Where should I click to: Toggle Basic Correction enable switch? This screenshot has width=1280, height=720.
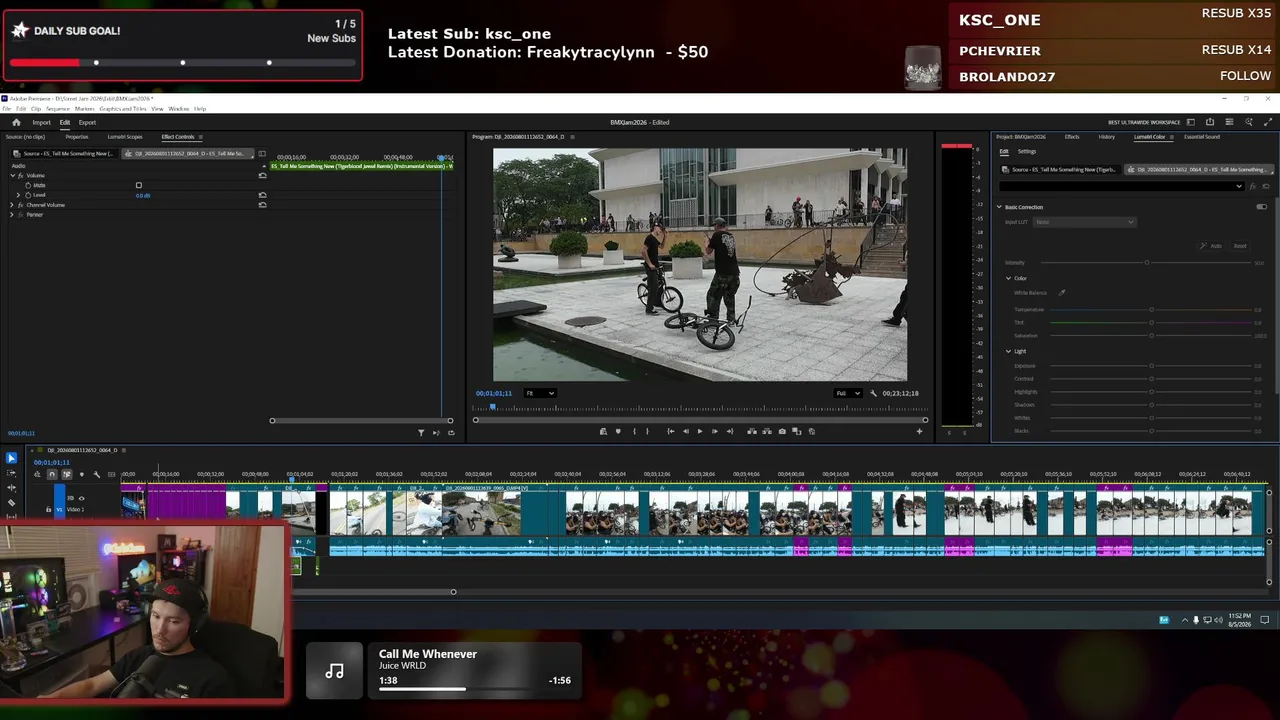coord(1261,207)
